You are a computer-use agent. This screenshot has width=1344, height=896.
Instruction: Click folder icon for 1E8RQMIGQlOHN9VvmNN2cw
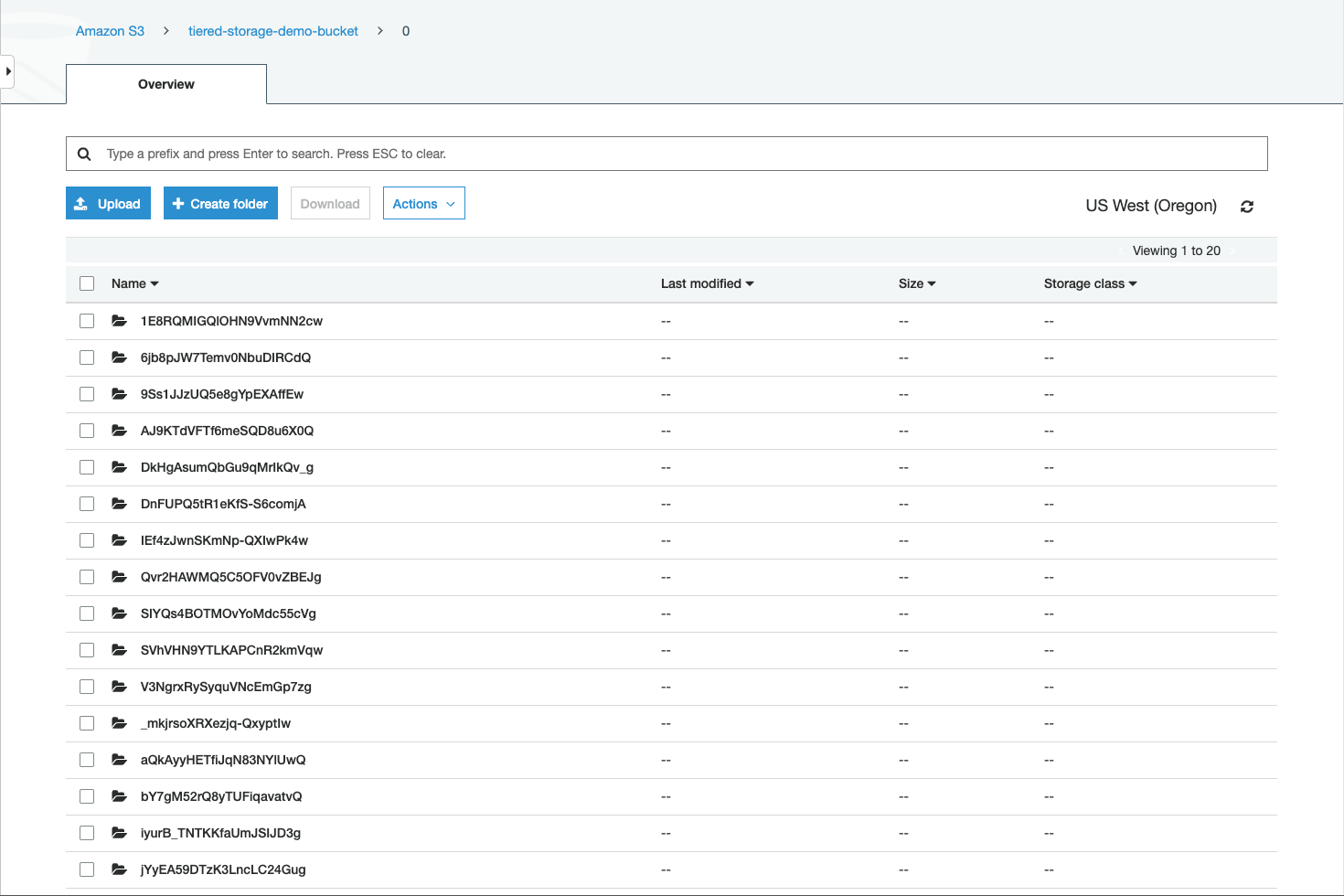119,321
